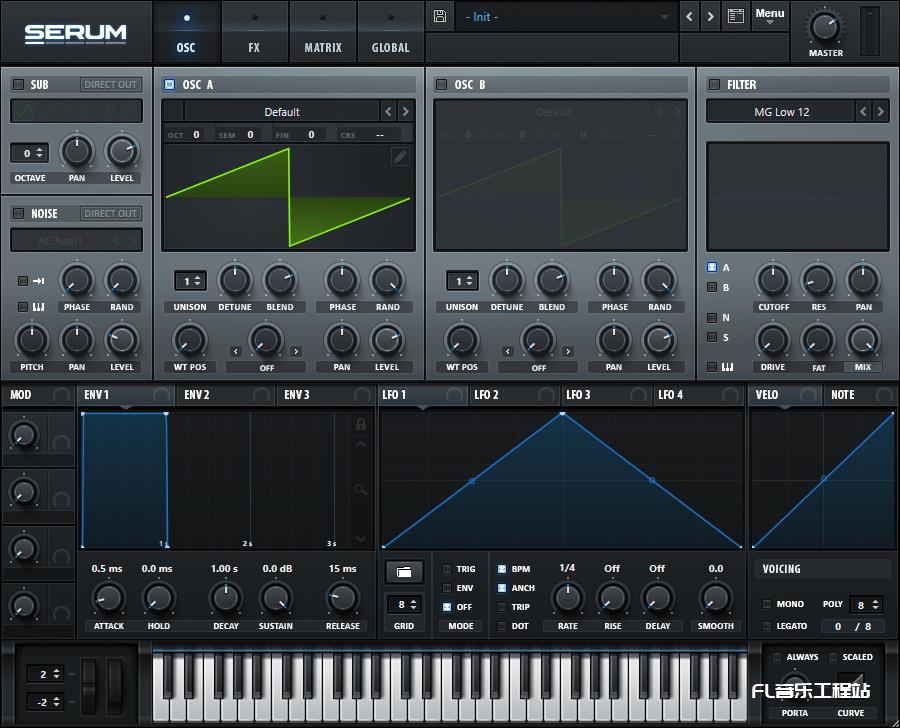Click the save preset disk icon
Image resolution: width=900 pixels, height=728 pixels.
[x=439, y=16]
